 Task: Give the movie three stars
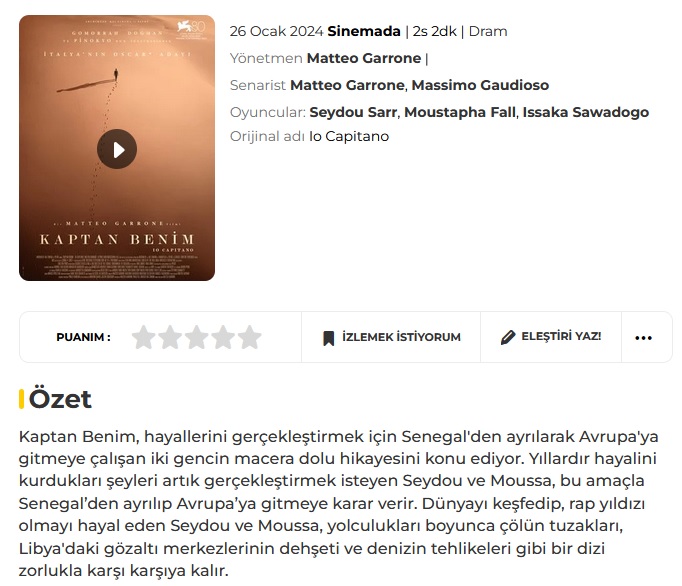point(197,337)
